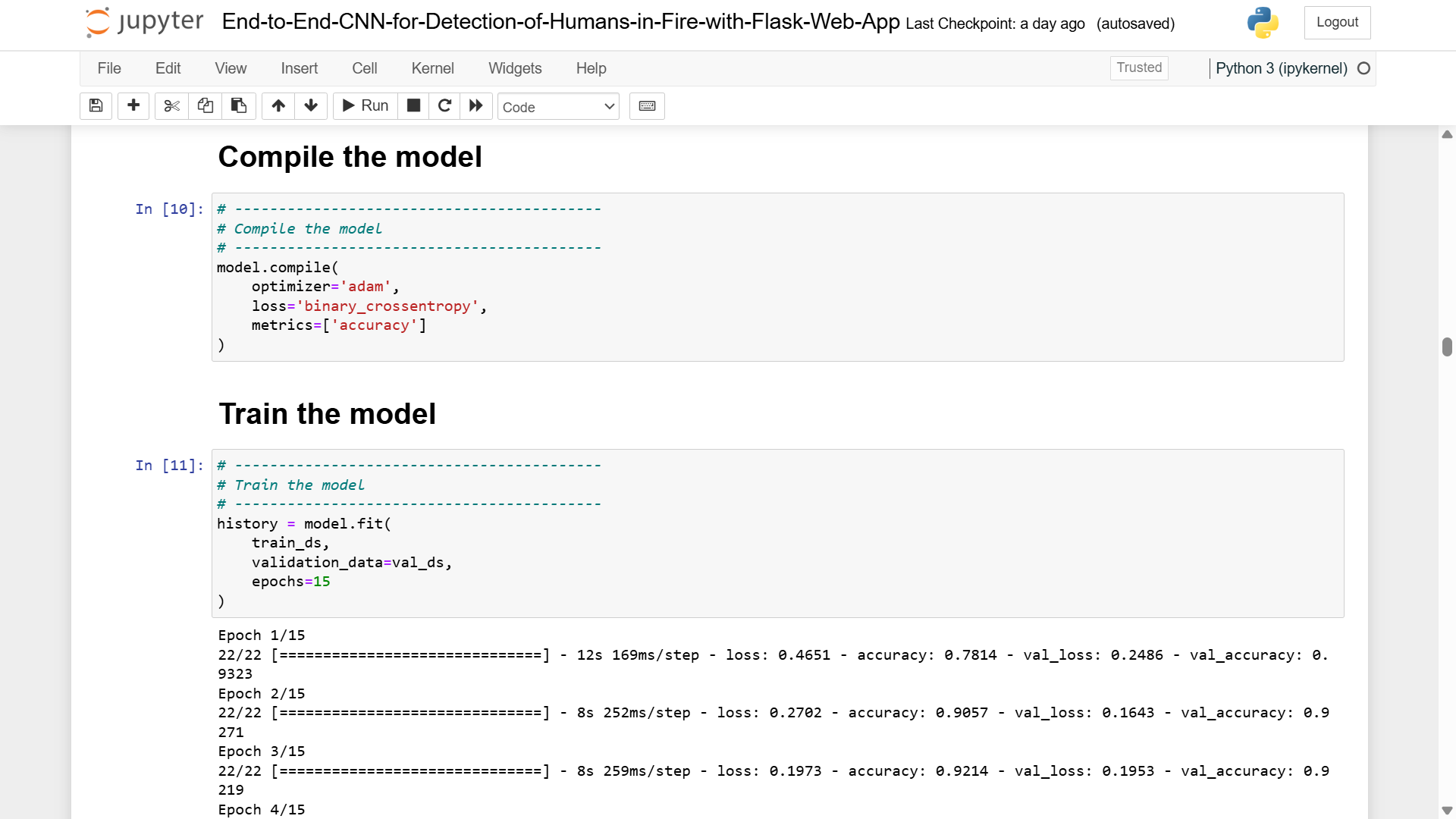1456x819 pixels.
Task: Move selected cell down
Action: pos(311,106)
